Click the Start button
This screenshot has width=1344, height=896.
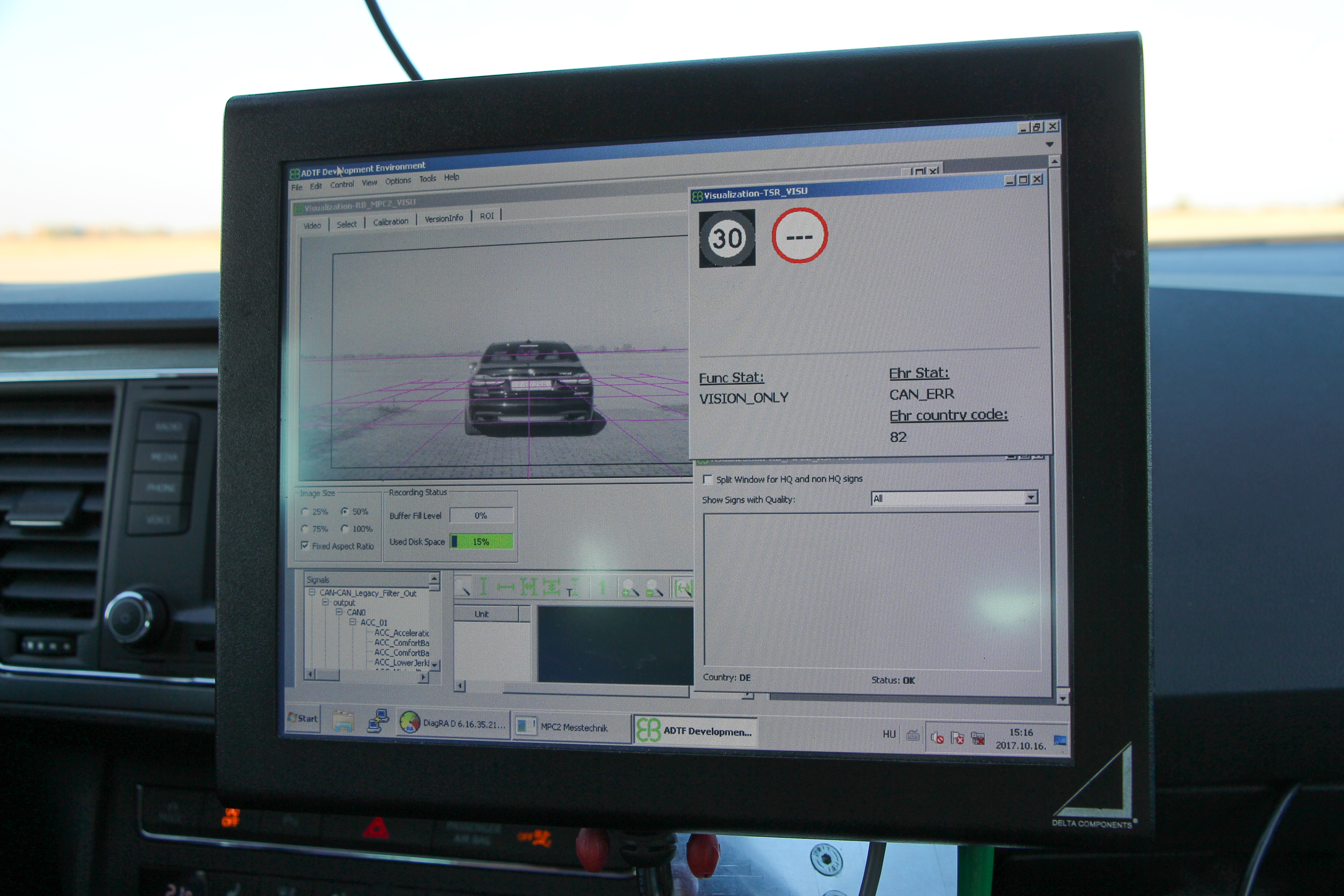303,718
